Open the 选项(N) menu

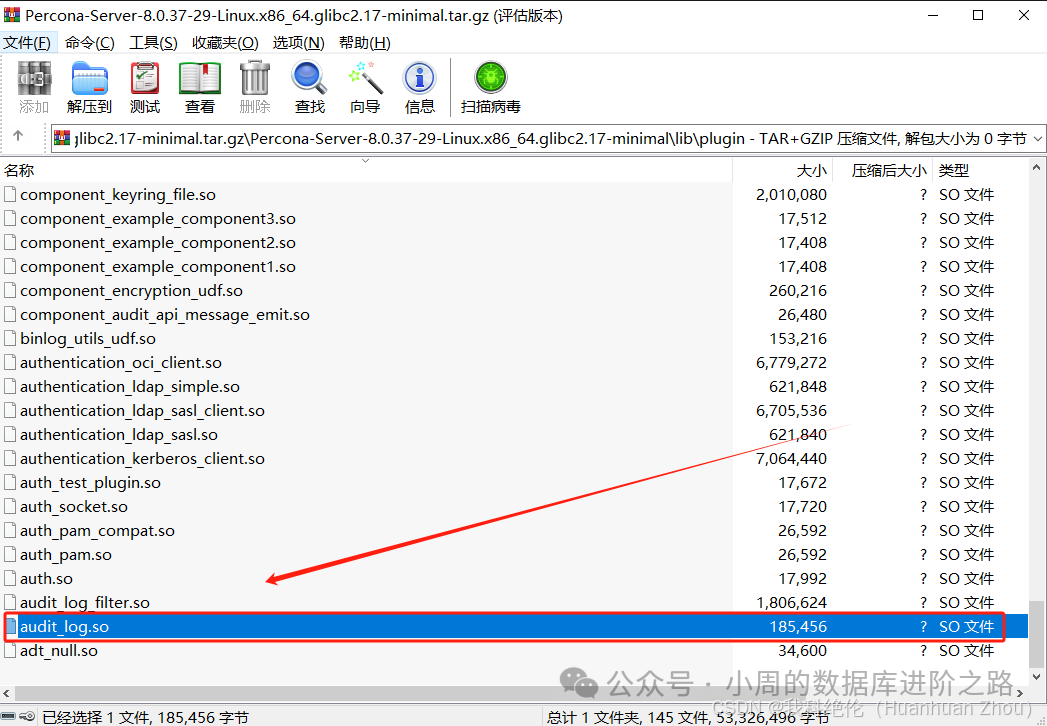tap(297, 42)
